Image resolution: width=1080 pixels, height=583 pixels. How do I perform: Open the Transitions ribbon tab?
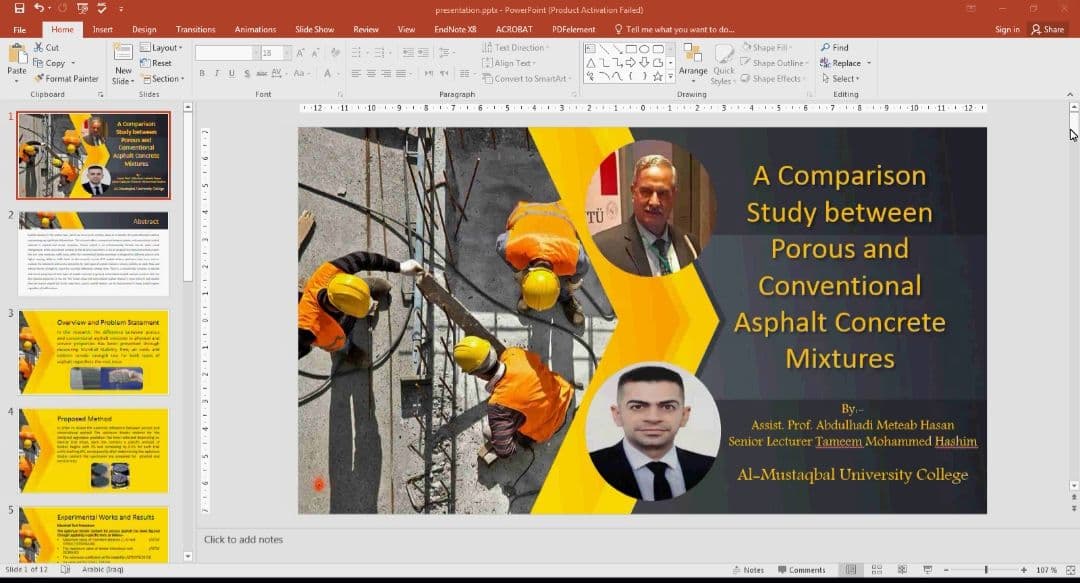196,30
